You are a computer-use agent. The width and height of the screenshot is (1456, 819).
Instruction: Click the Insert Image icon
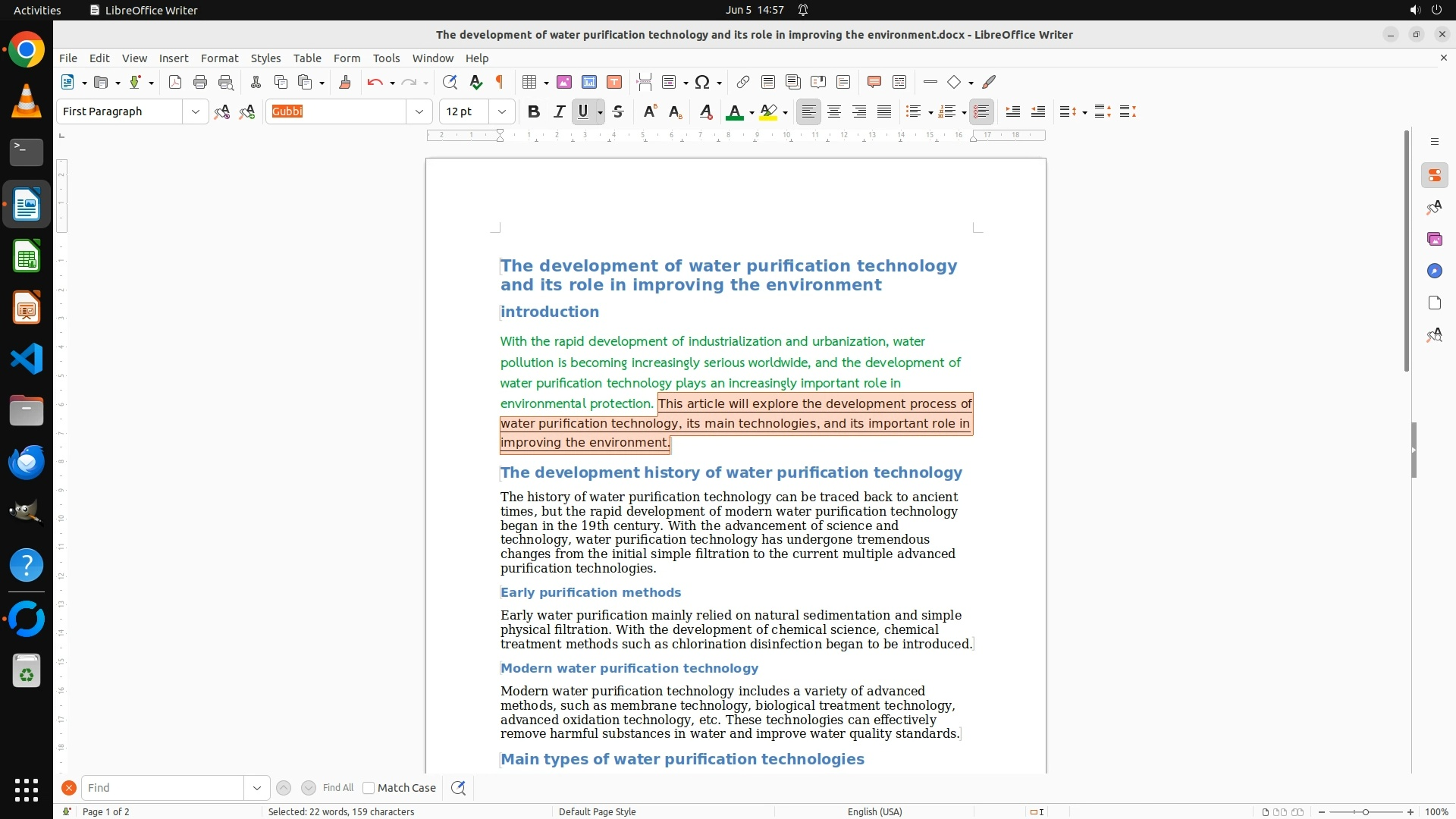click(564, 82)
